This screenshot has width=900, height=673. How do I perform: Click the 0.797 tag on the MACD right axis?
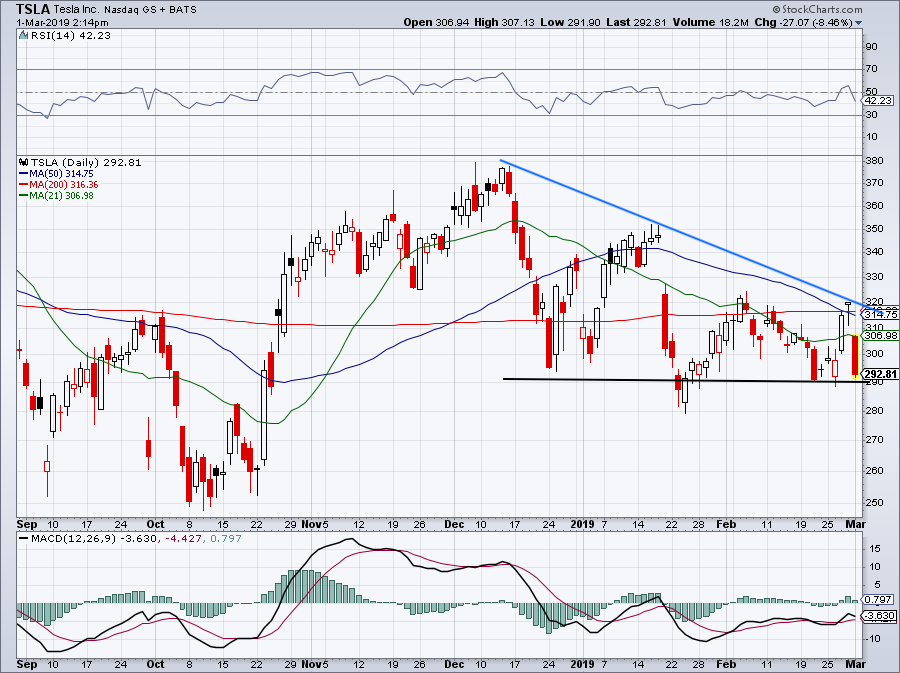pyautogui.click(x=878, y=600)
